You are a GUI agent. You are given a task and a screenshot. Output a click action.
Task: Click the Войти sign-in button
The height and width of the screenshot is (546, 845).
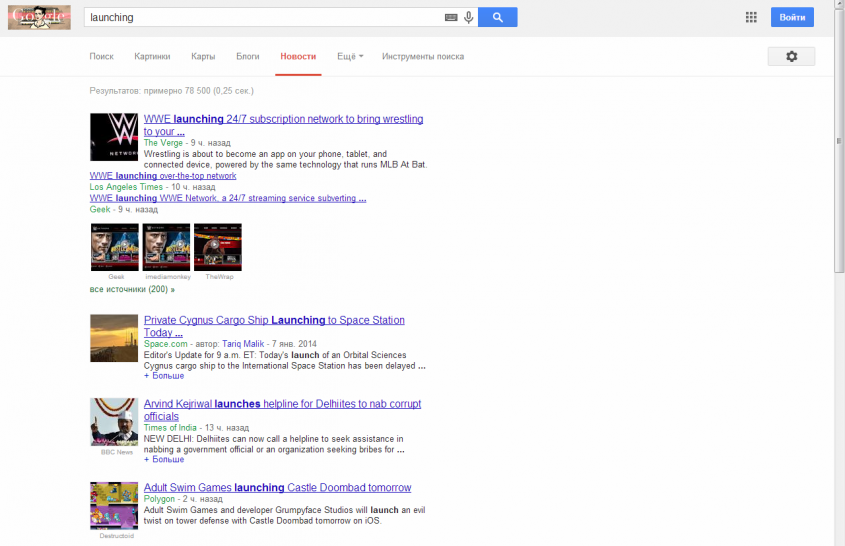[792, 17]
